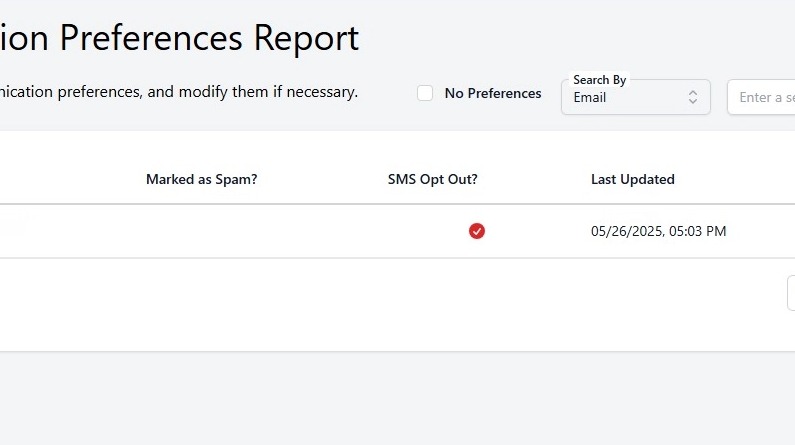Click the Preferences Report page heading
This screenshot has height=445, width=795.
point(180,38)
